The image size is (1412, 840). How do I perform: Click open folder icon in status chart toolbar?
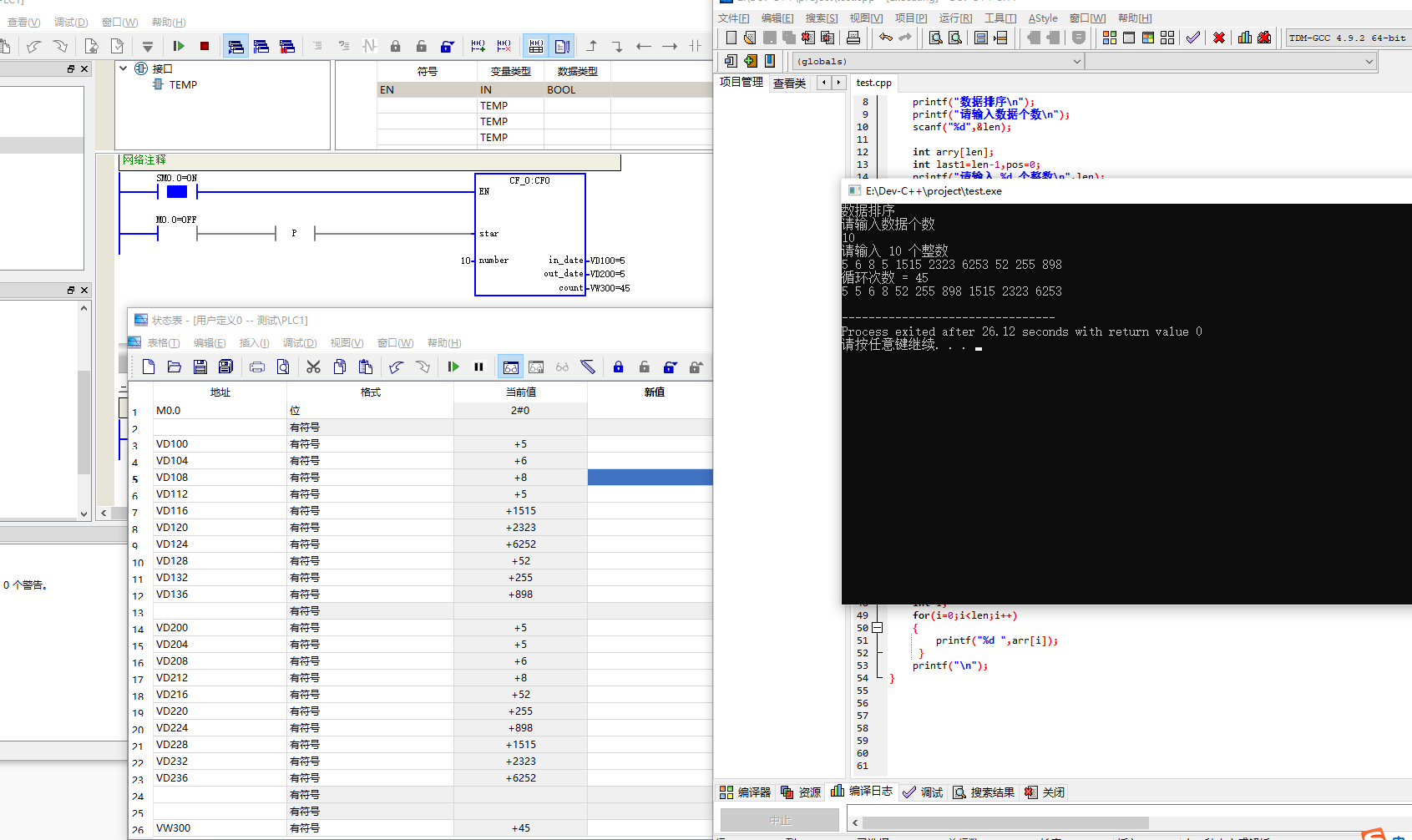point(175,367)
